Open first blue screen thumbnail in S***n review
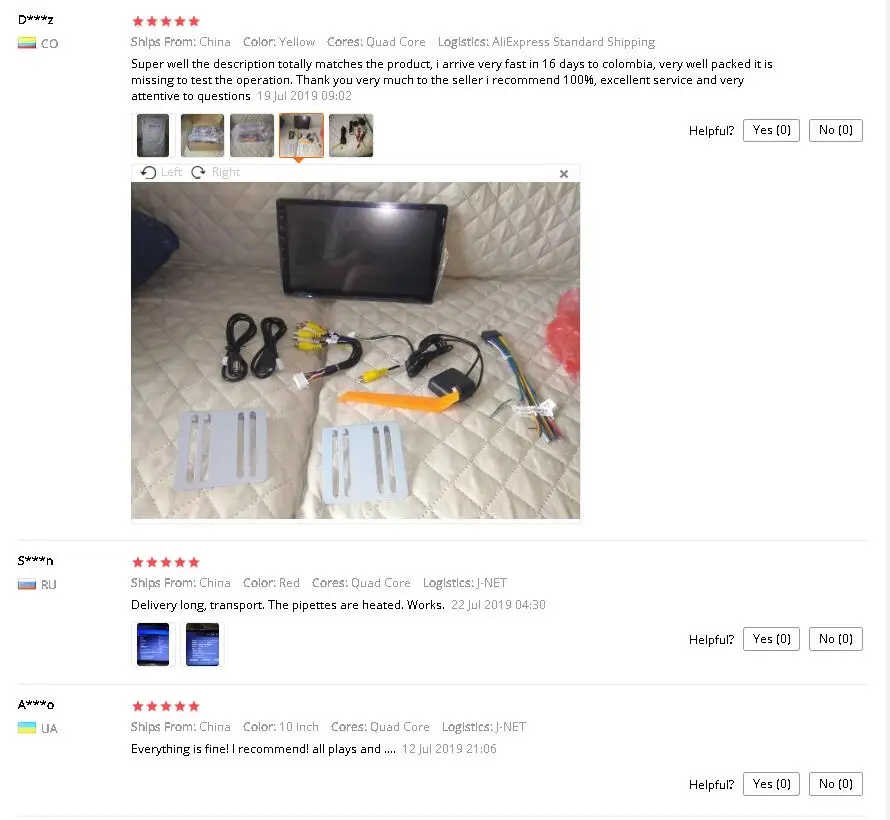 (x=153, y=644)
